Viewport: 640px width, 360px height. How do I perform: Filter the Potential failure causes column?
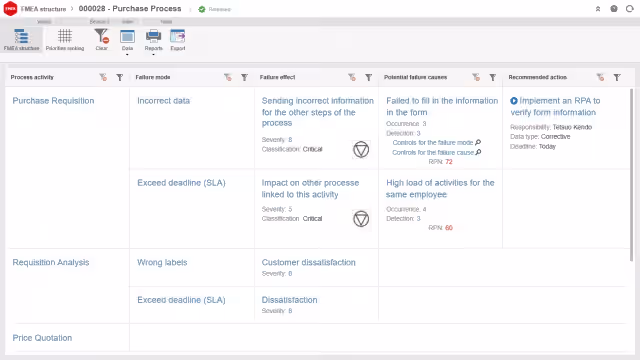493,77
